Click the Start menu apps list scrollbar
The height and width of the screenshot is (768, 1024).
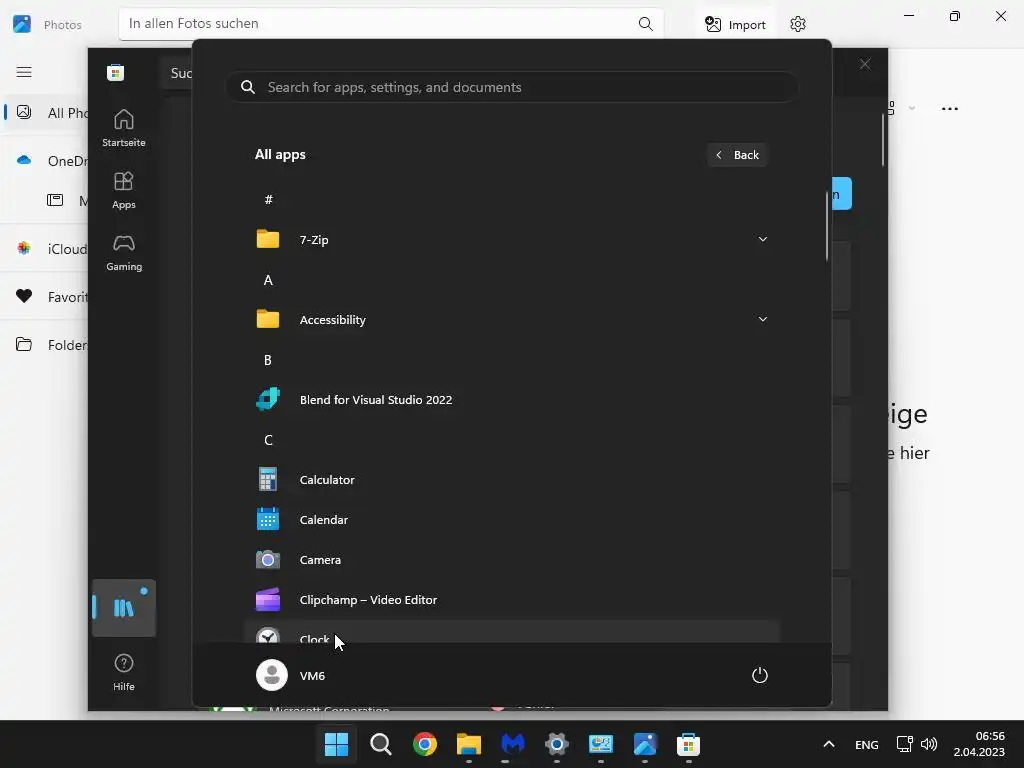point(827,226)
